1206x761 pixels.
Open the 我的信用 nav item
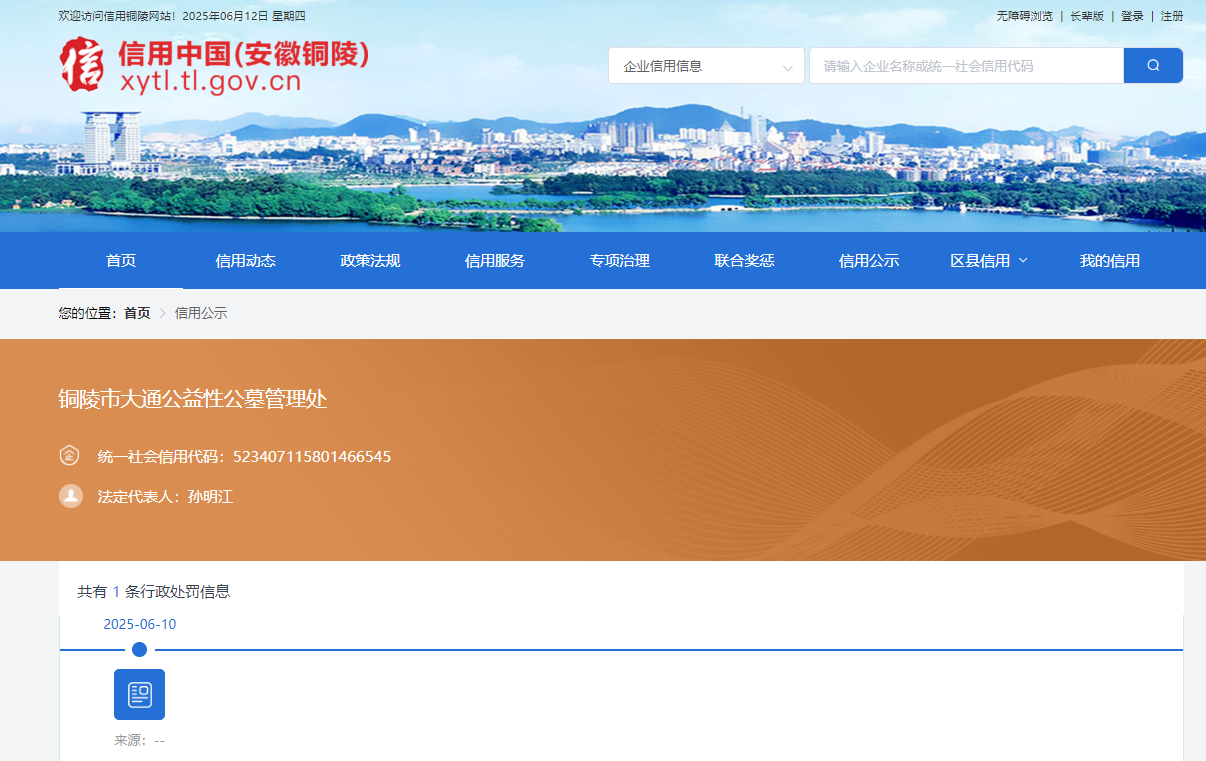[x=1110, y=261]
